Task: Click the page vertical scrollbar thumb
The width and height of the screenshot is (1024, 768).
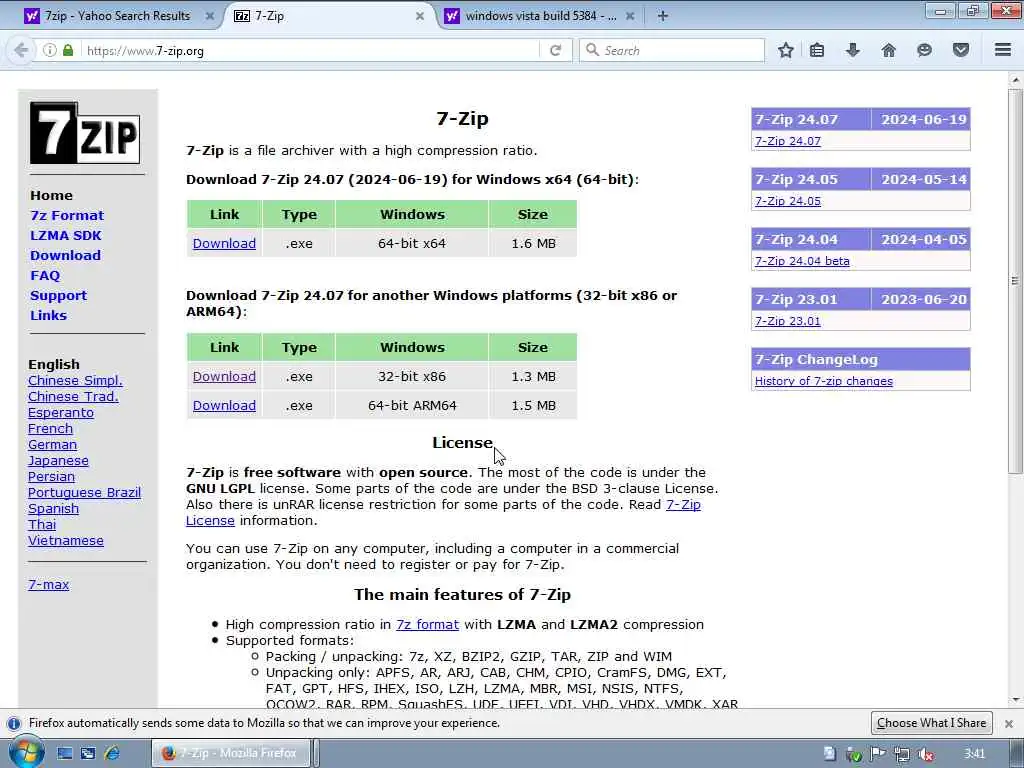Action: [x=1015, y=281]
